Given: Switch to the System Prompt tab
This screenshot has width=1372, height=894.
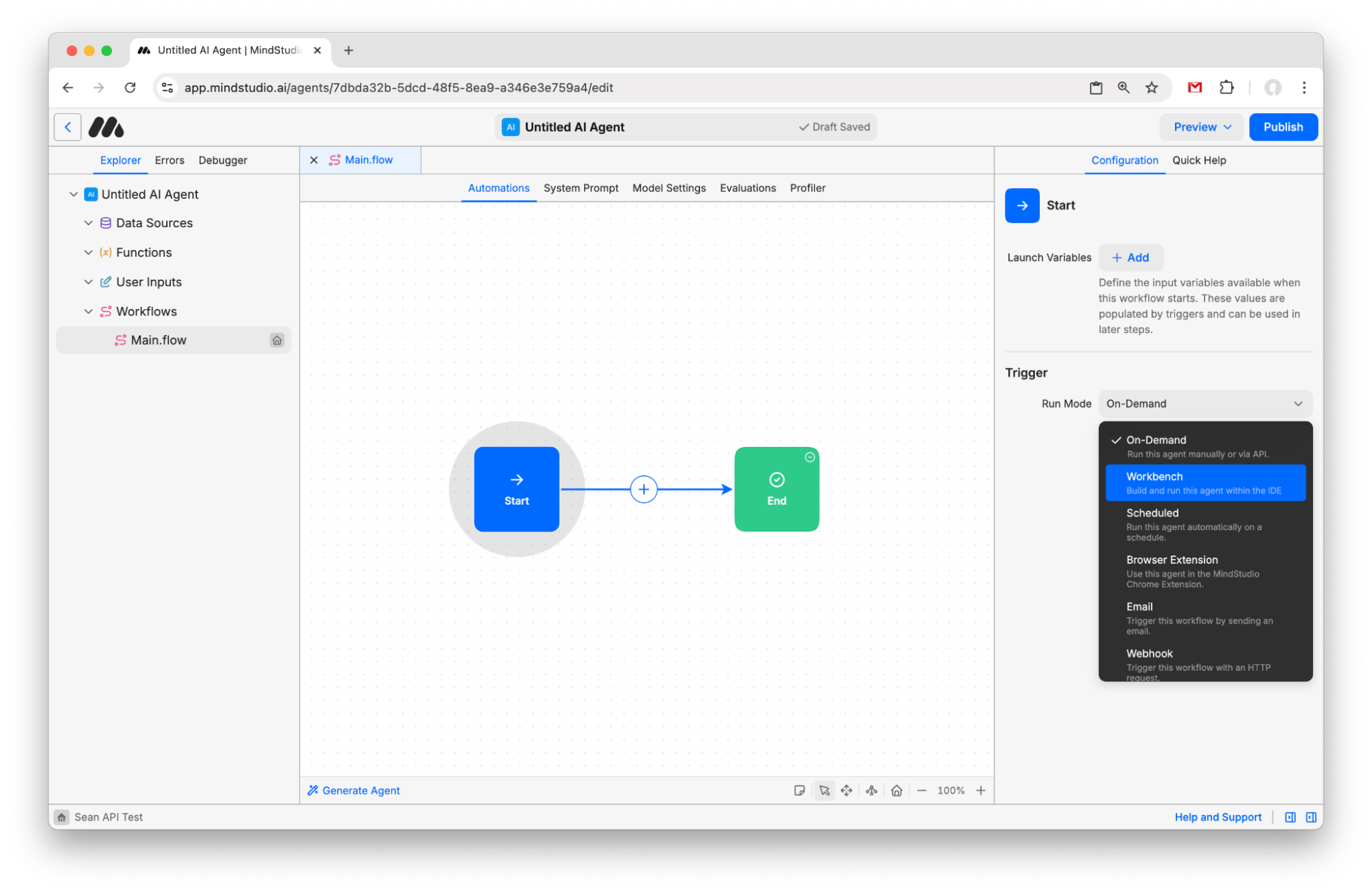Looking at the screenshot, I should click(581, 187).
